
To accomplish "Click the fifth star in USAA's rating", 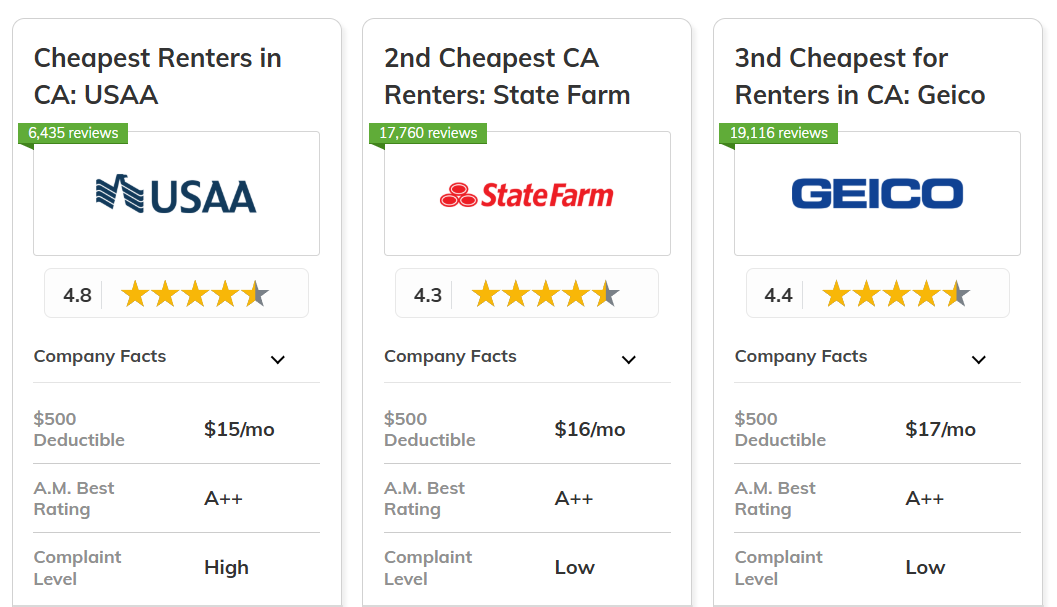I will [254, 293].
